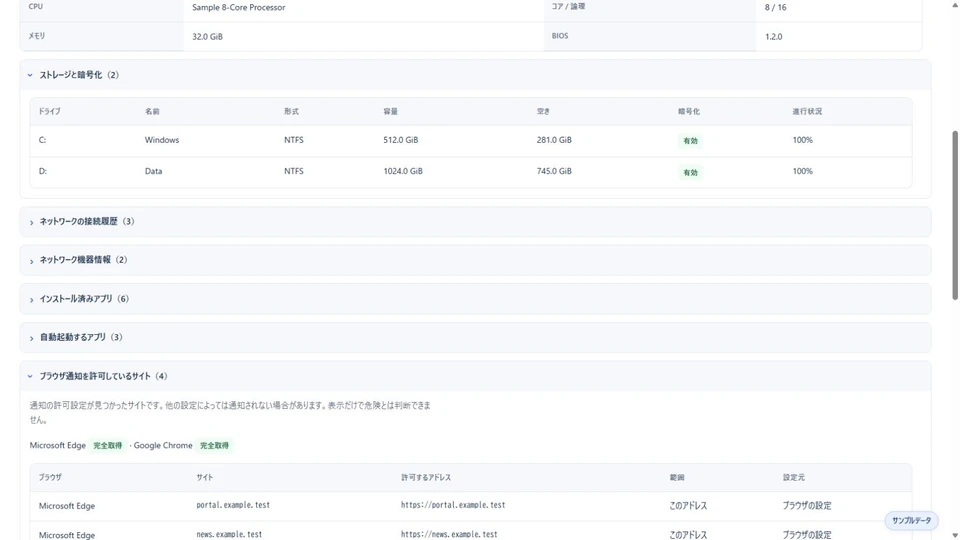
Task: Click https://portal.example.test address cell
Action: (x=453, y=505)
